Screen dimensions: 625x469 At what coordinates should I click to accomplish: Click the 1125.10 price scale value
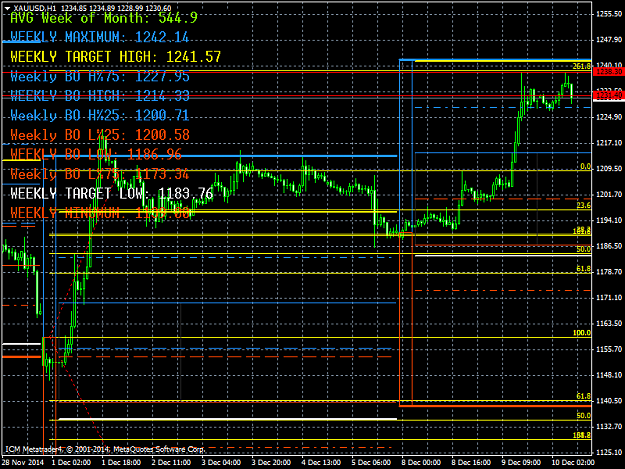coord(609,452)
